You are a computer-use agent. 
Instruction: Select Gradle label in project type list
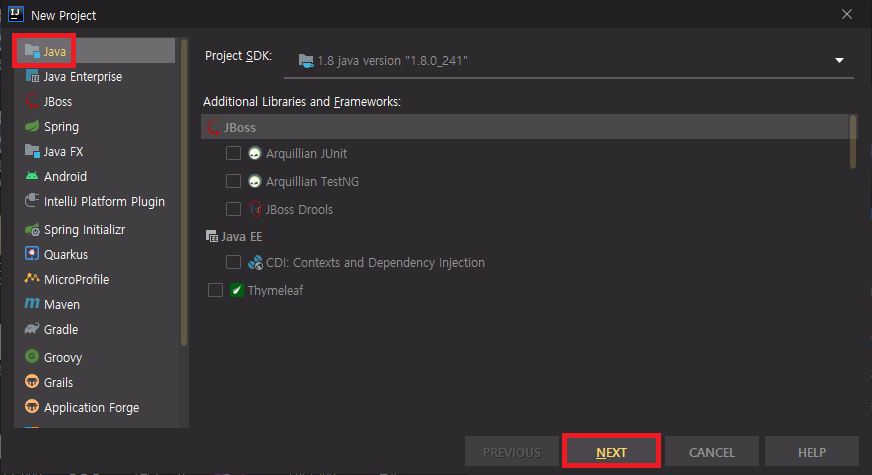click(61, 329)
